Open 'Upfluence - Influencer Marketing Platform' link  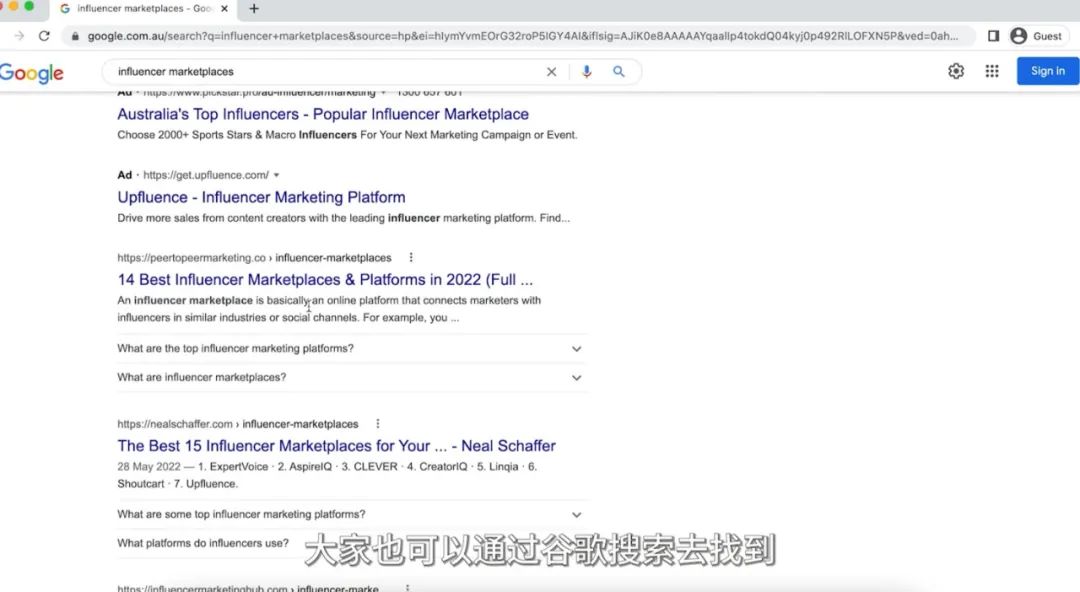[261, 197]
